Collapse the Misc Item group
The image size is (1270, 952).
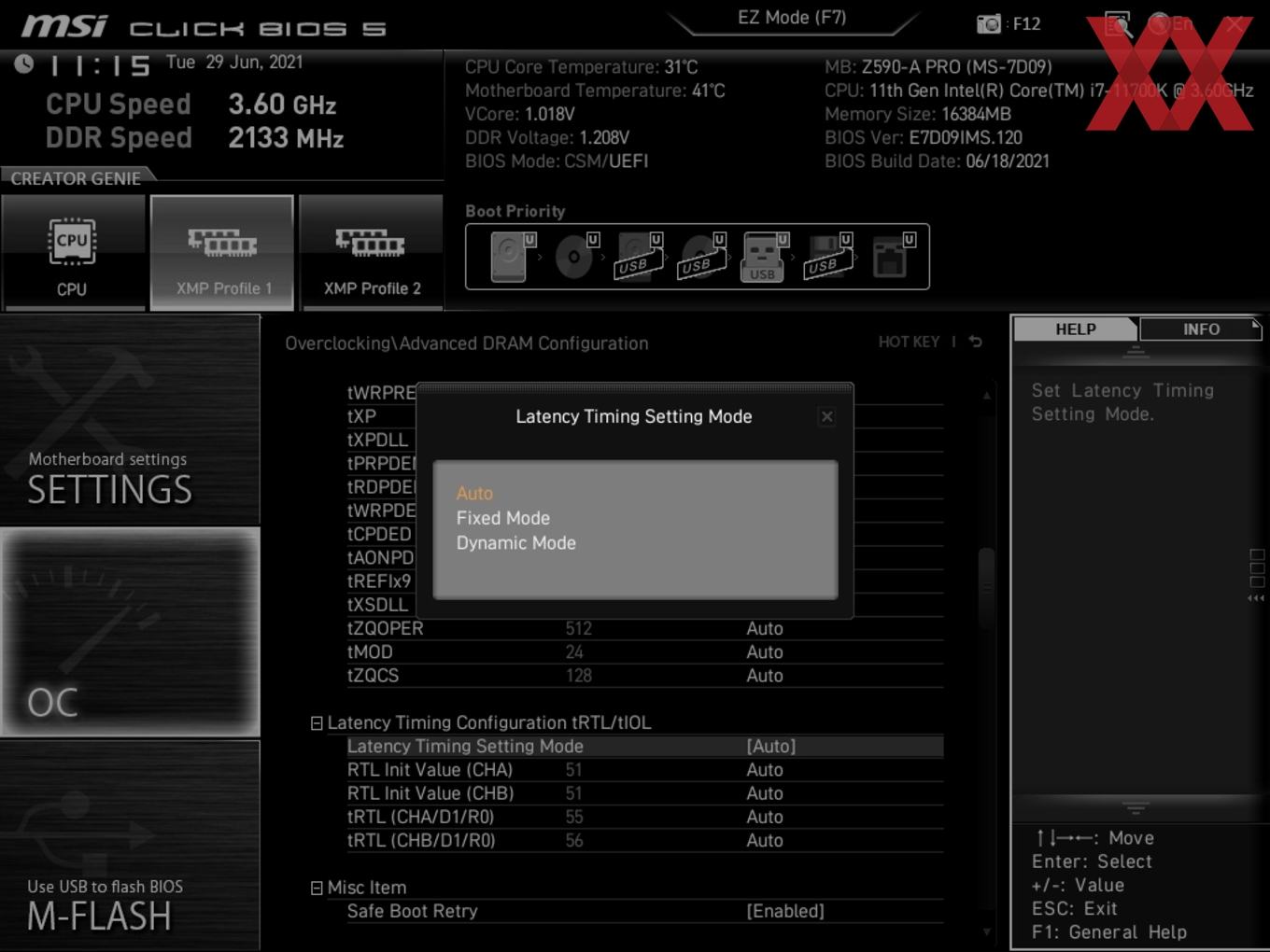tap(317, 889)
